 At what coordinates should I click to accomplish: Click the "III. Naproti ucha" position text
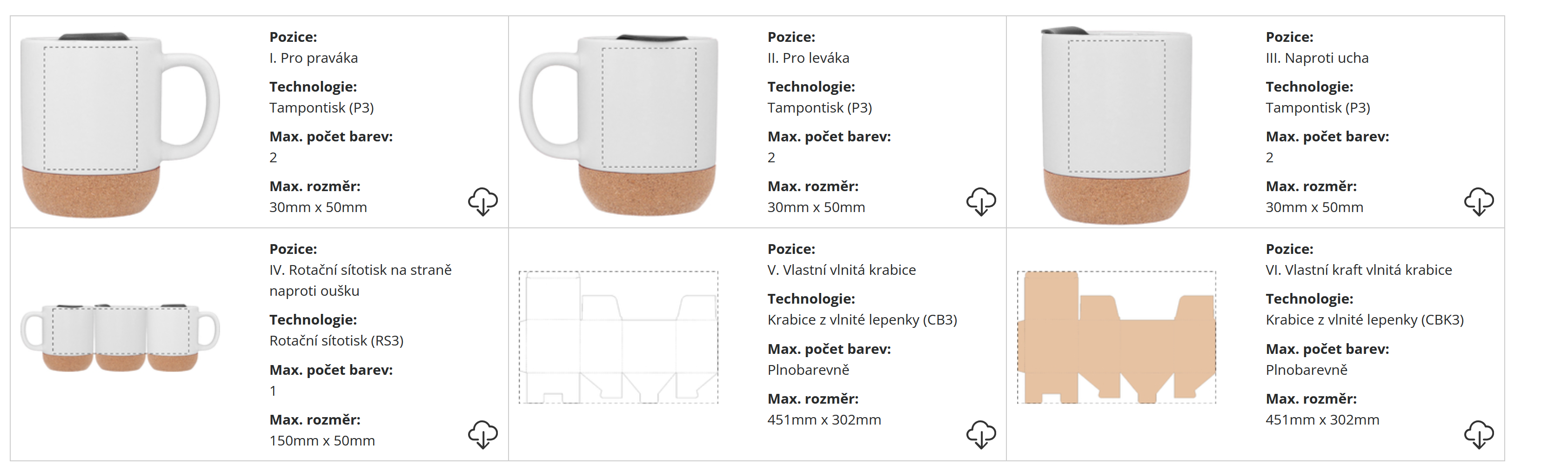tap(1317, 58)
